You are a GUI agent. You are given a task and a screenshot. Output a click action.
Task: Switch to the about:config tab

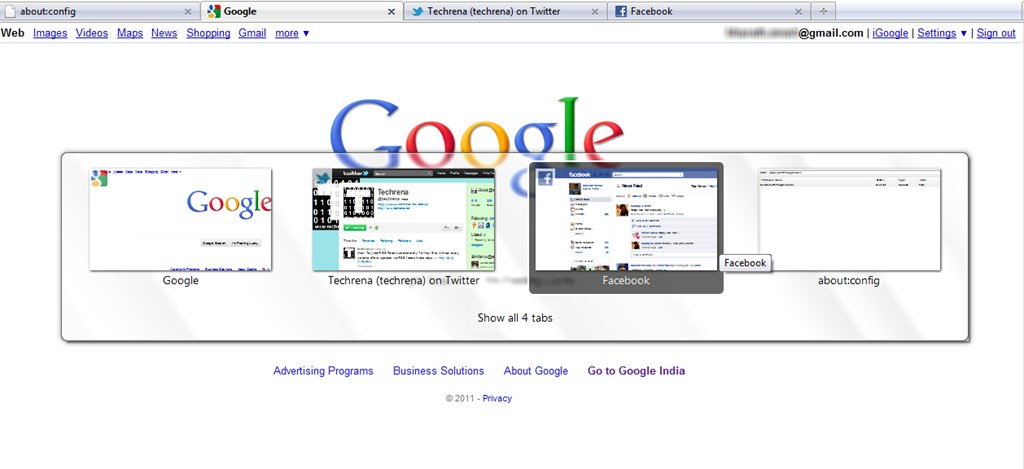click(x=100, y=11)
